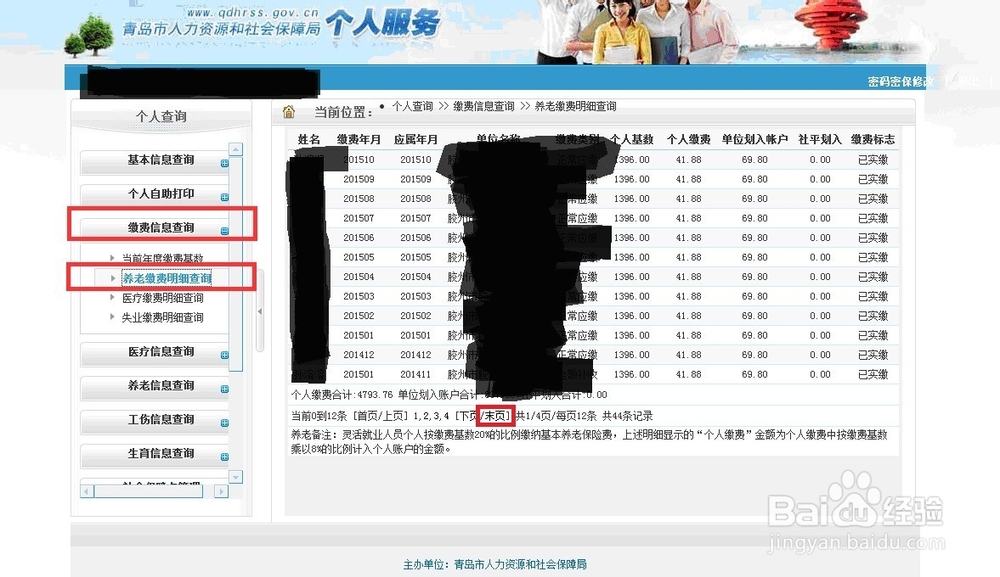1000x577 pixels.
Task: Expand 基本信息查询 with its plus icon
Action: [x=224, y=163]
